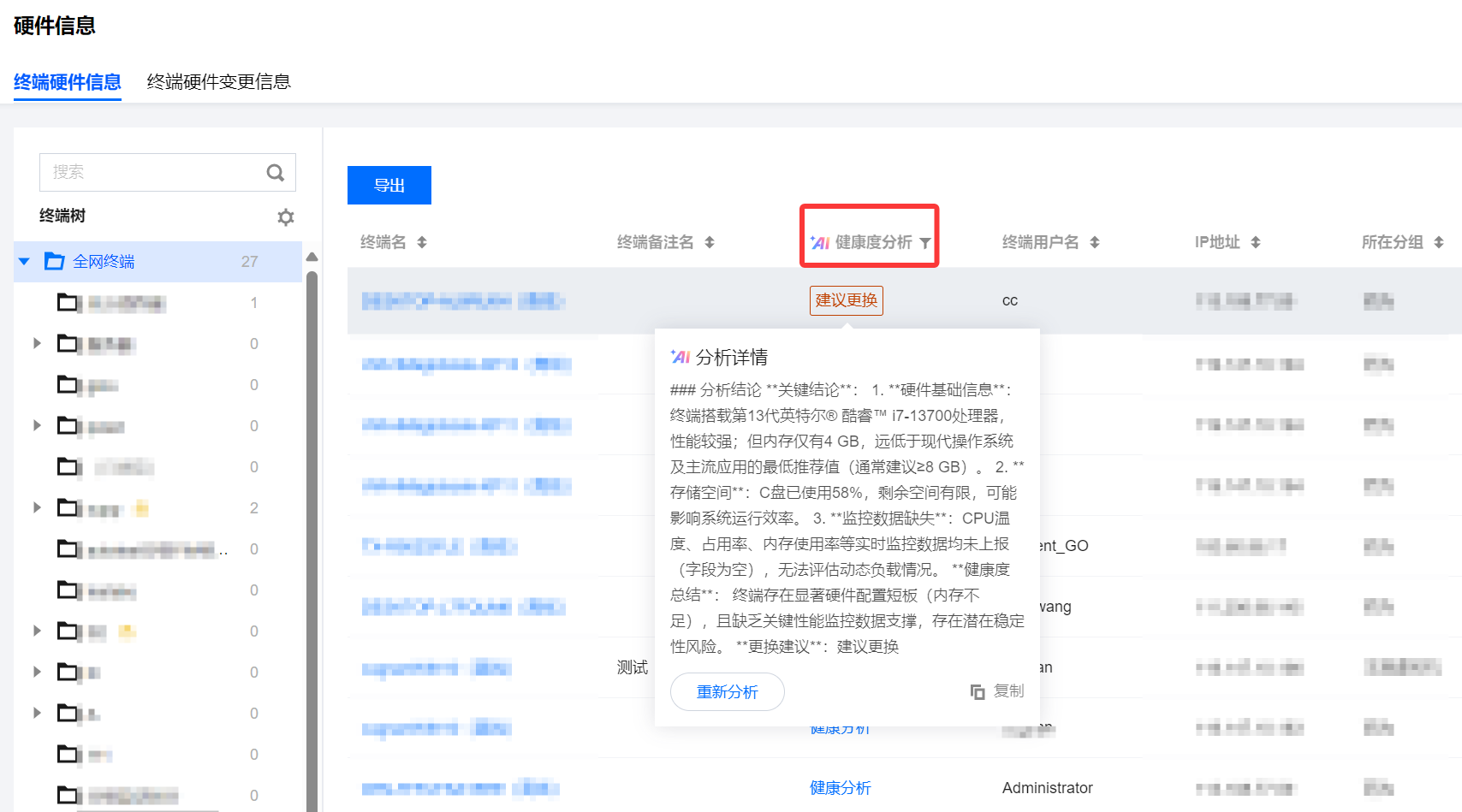Collapse the 全网终端 tree node
The image size is (1462, 812).
[25, 262]
